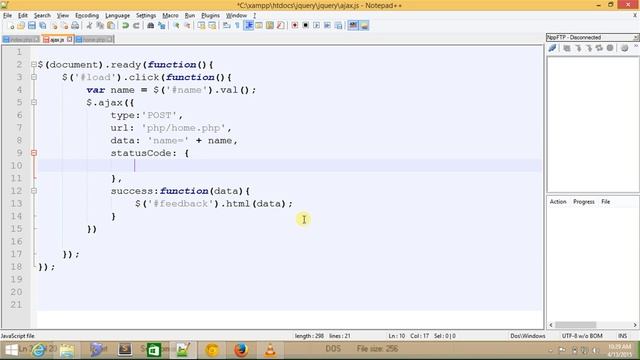Start macro recording with red dot icon

pyautogui.click(x=295, y=25)
